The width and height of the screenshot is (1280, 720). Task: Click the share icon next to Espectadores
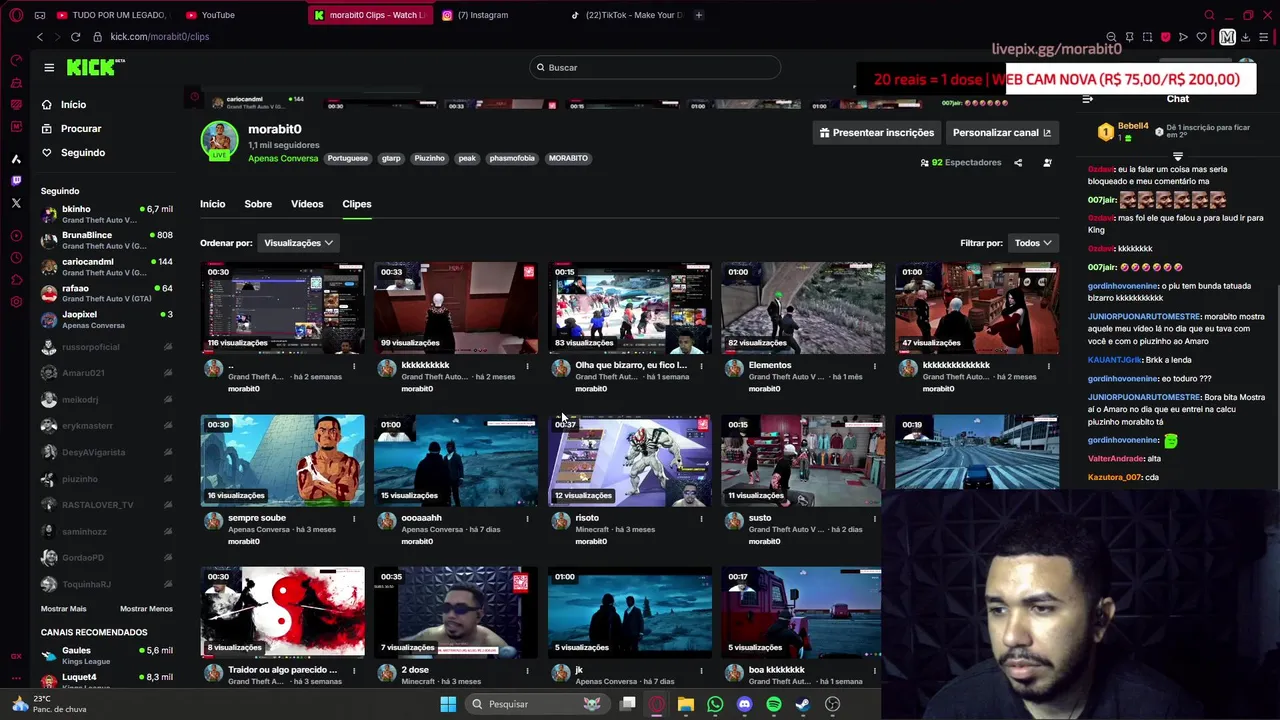(1018, 163)
